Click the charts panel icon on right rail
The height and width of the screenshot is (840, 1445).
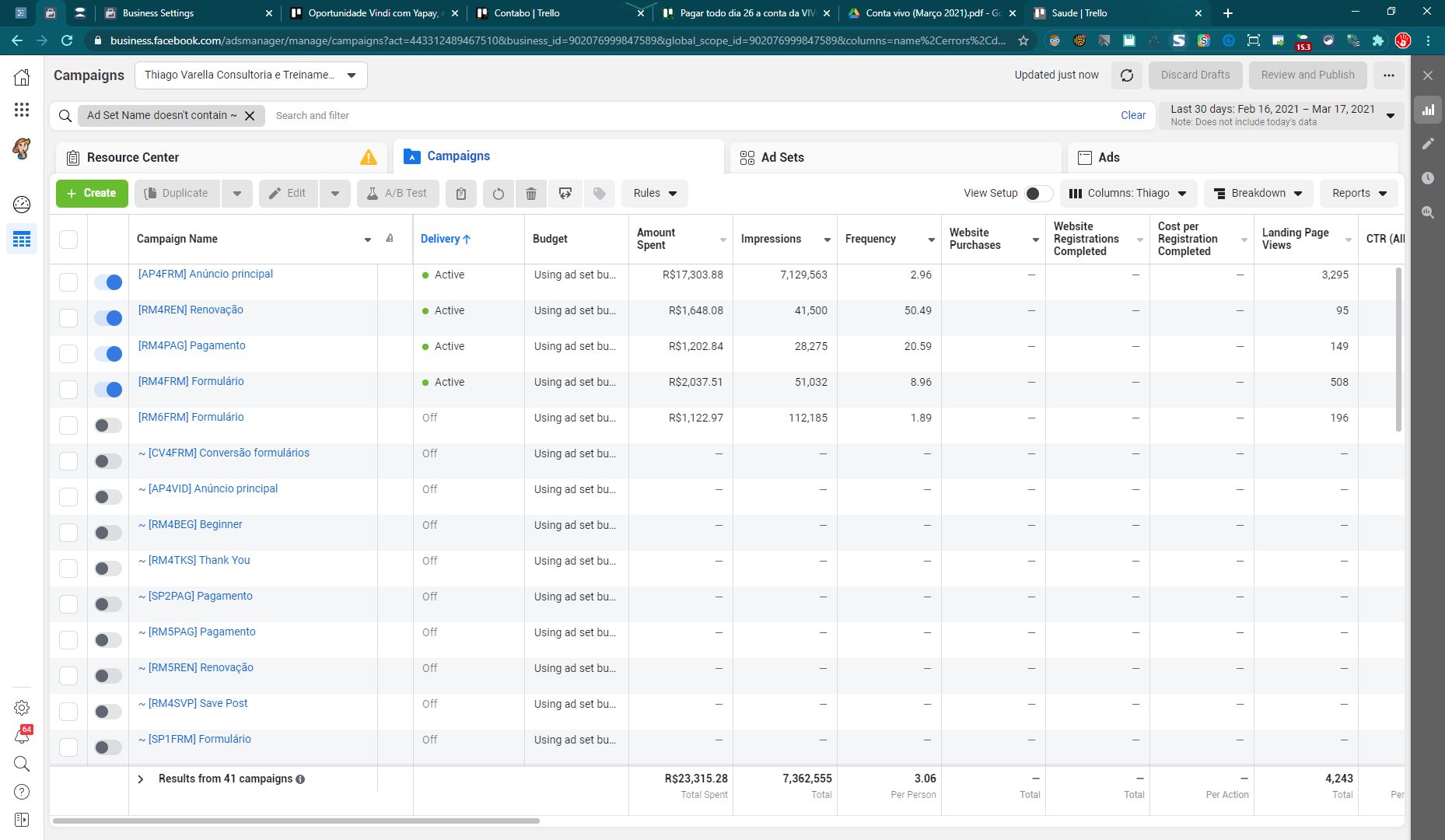[1428, 110]
